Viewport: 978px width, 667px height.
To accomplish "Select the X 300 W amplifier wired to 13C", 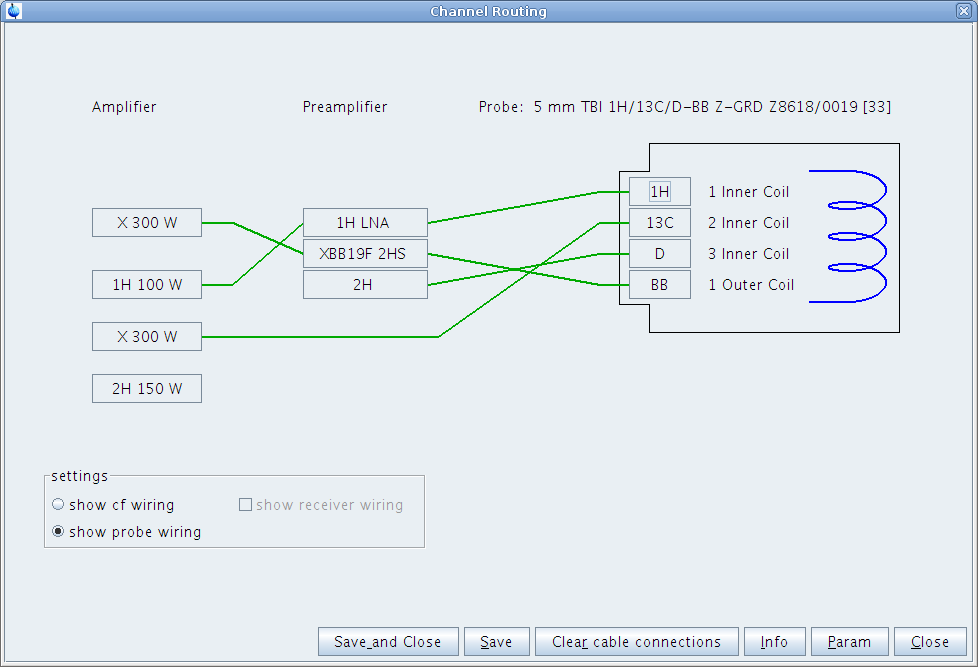I will point(147,337).
